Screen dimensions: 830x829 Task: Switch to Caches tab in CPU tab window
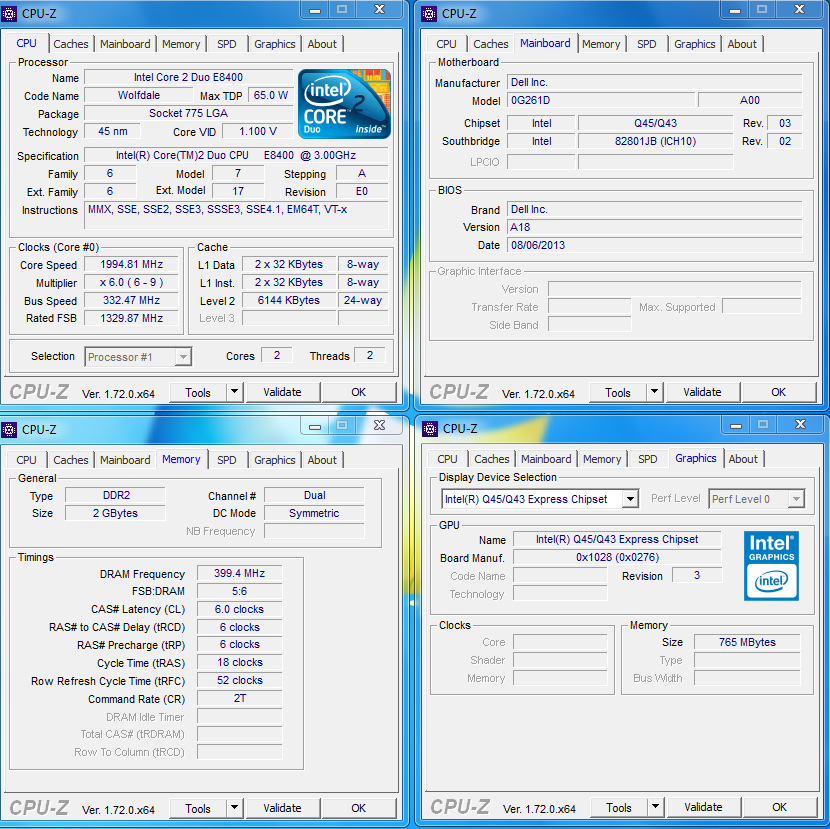click(71, 44)
